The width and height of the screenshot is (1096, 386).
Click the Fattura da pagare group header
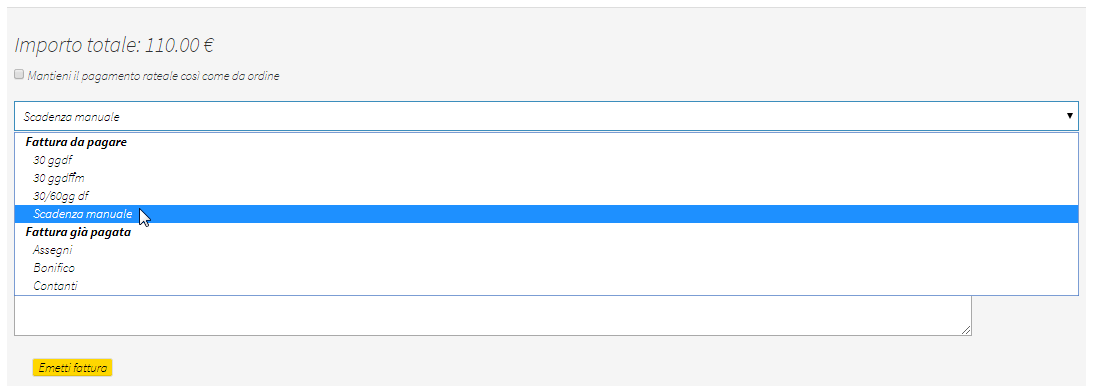(75, 142)
